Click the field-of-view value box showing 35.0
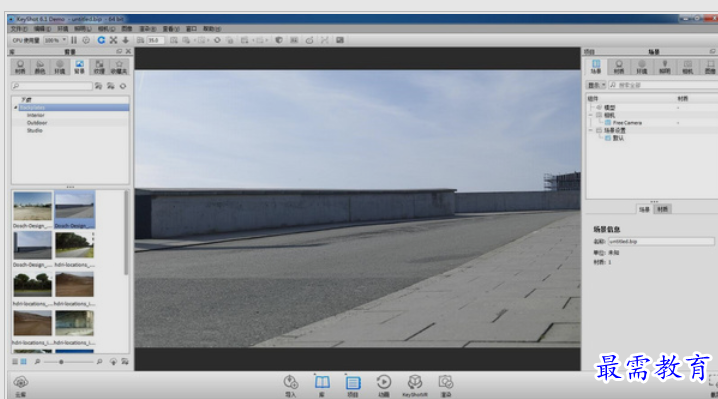 [x=155, y=40]
